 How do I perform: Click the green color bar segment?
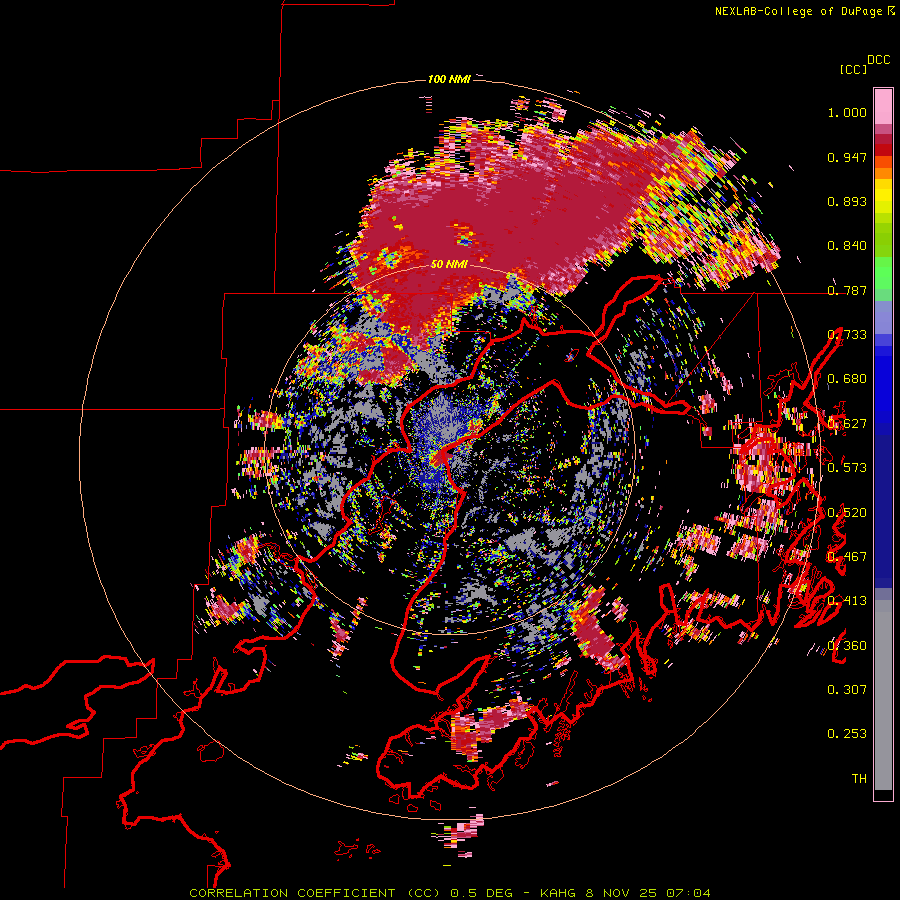[x=883, y=273]
